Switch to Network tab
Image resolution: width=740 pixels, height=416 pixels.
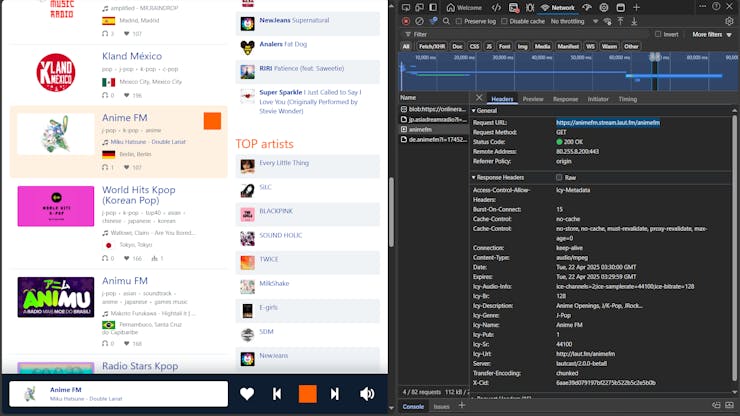click(558, 8)
